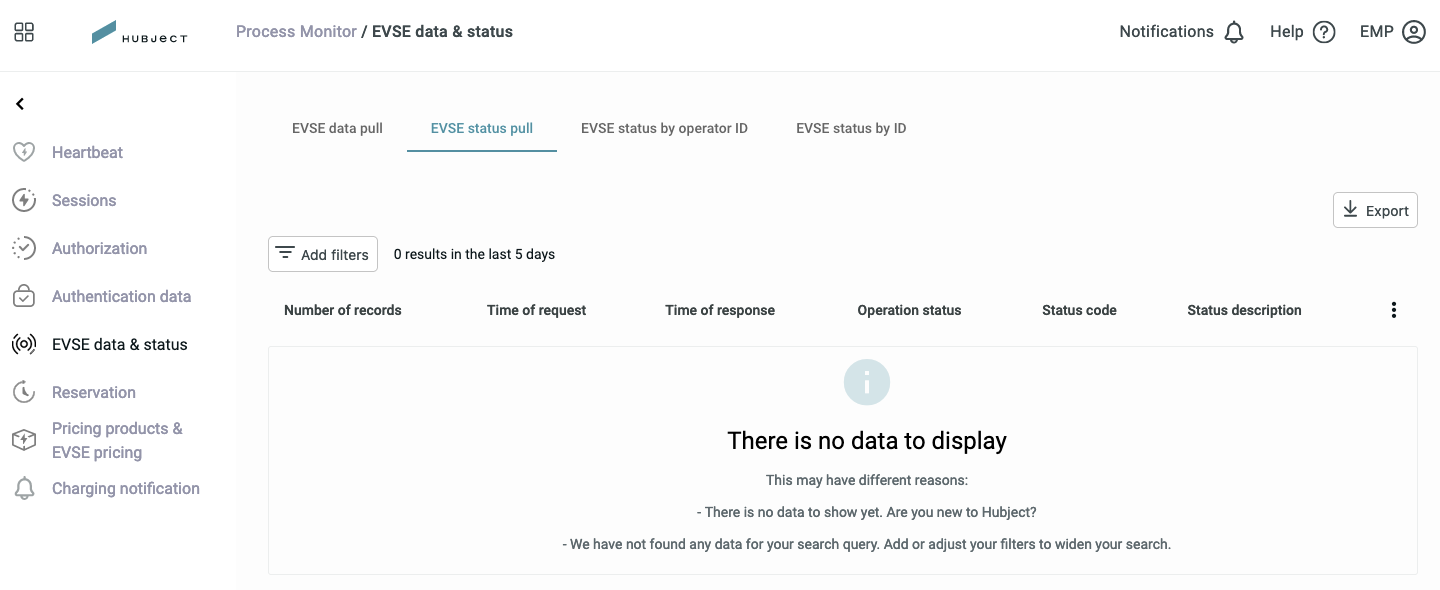Image resolution: width=1440 pixels, height=590 pixels.
Task: Sort by Time of request column
Action: pos(536,310)
